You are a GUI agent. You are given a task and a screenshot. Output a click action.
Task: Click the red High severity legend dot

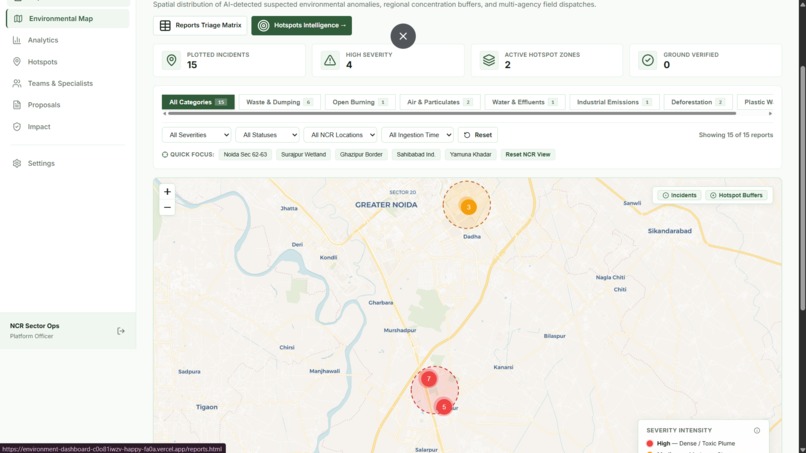point(650,443)
